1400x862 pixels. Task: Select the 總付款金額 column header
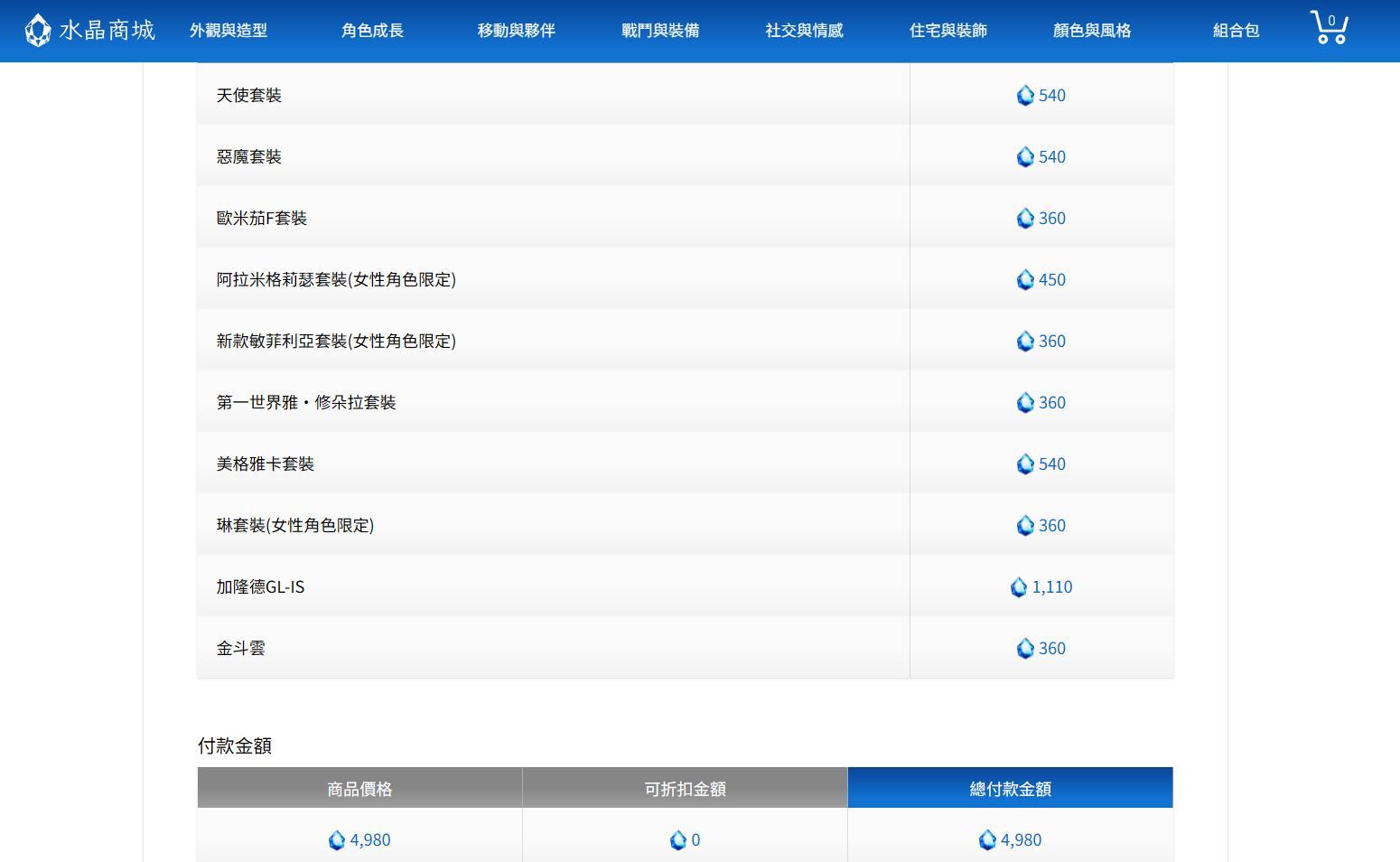coord(1010,788)
